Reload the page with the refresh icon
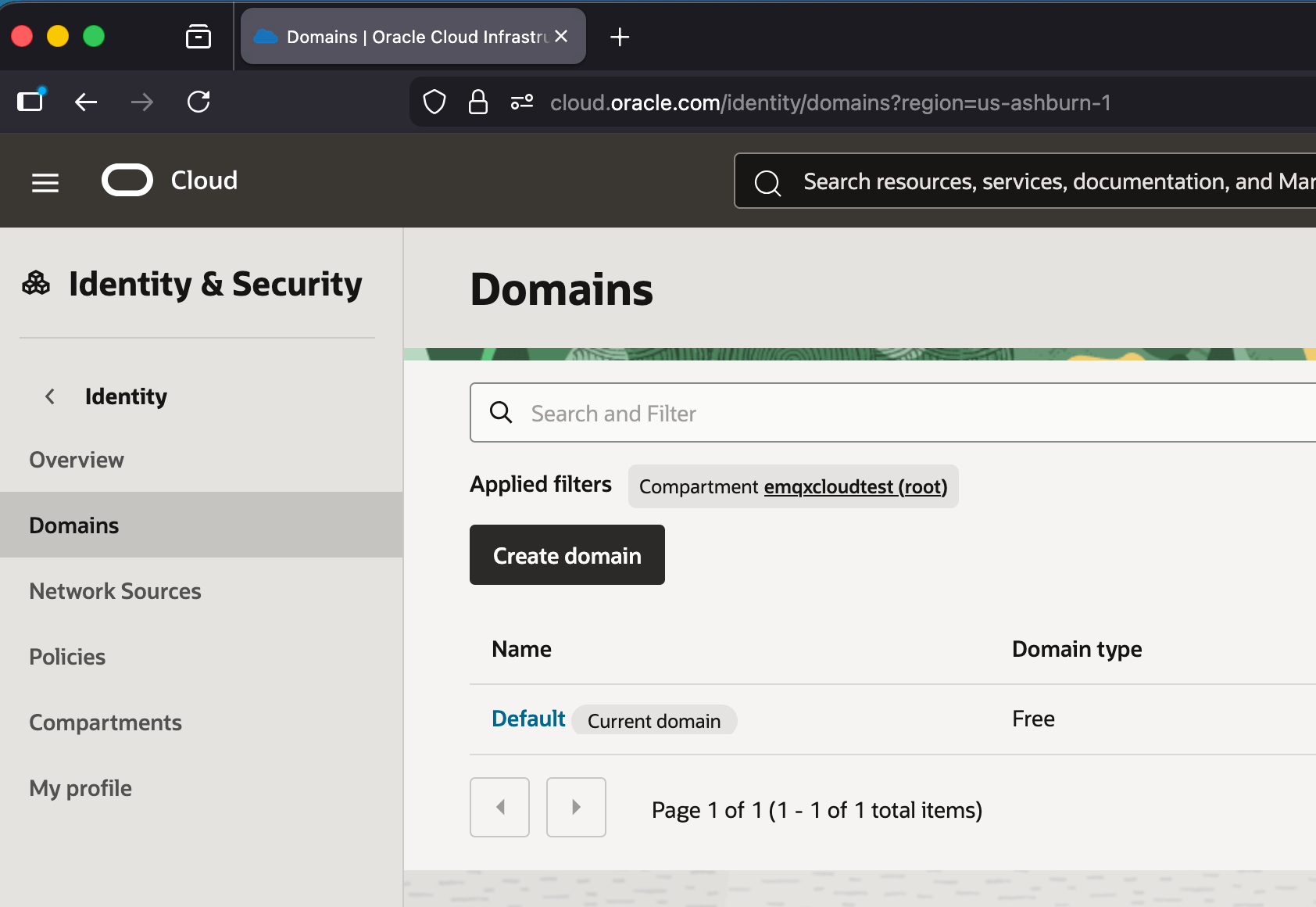1316x907 pixels. coord(198,102)
